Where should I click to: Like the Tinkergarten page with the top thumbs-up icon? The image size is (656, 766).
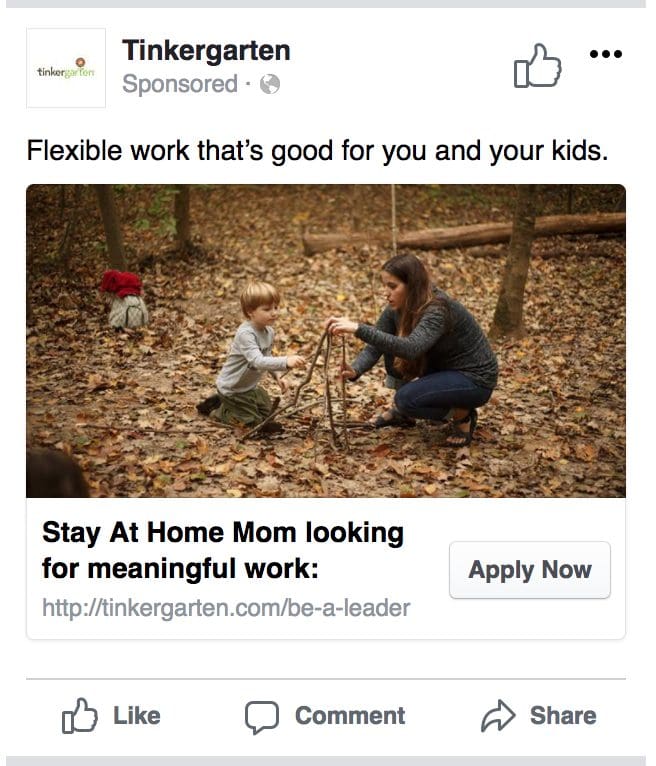[x=537, y=66]
